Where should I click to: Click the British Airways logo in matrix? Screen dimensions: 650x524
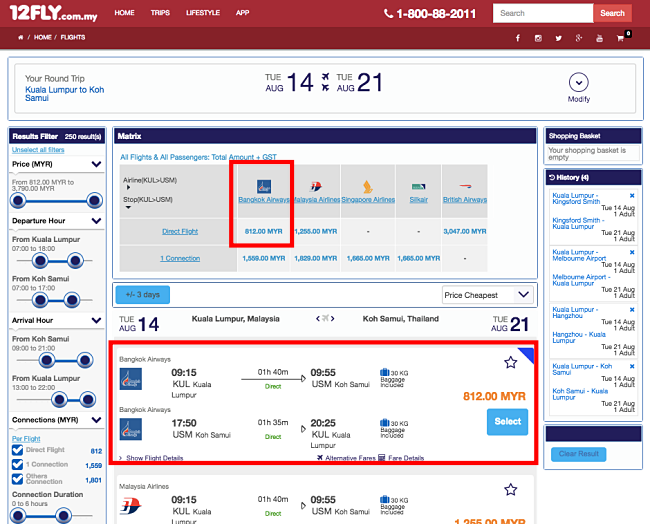coord(465,186)
